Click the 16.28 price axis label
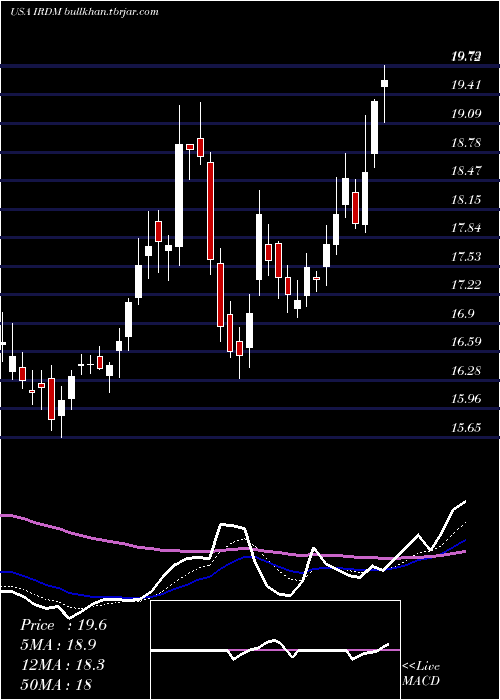Image resolution: width=500 pixels, height=700 pixels. (x=466, y=370)
